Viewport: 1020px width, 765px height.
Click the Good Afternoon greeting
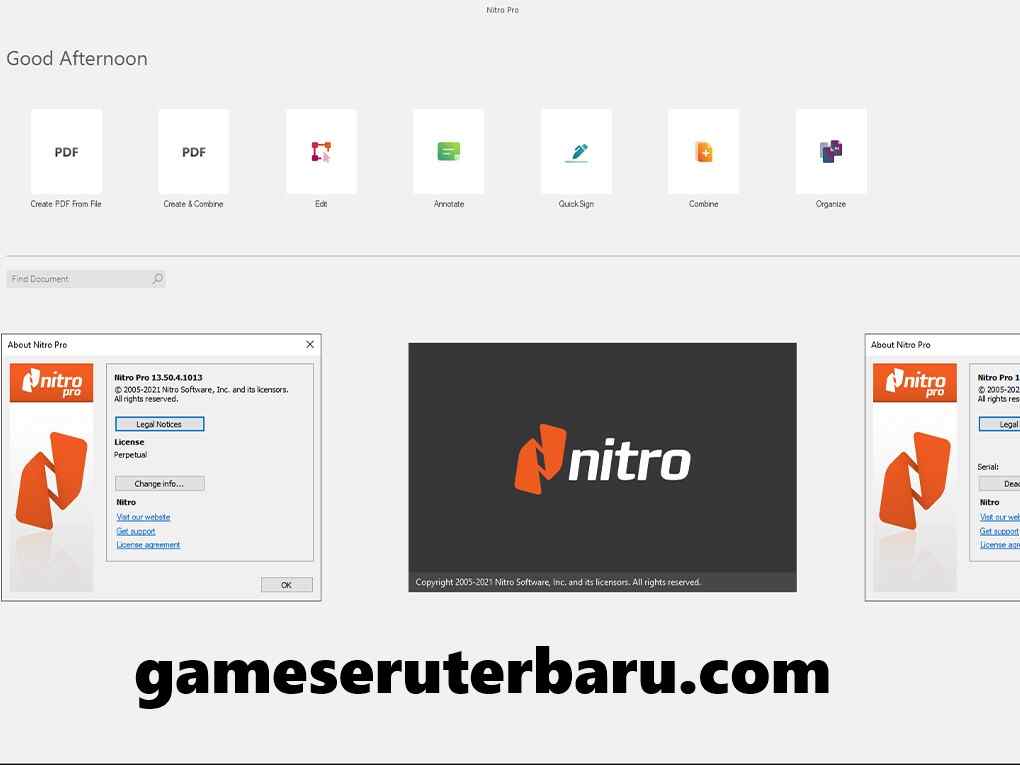(77, 59)
